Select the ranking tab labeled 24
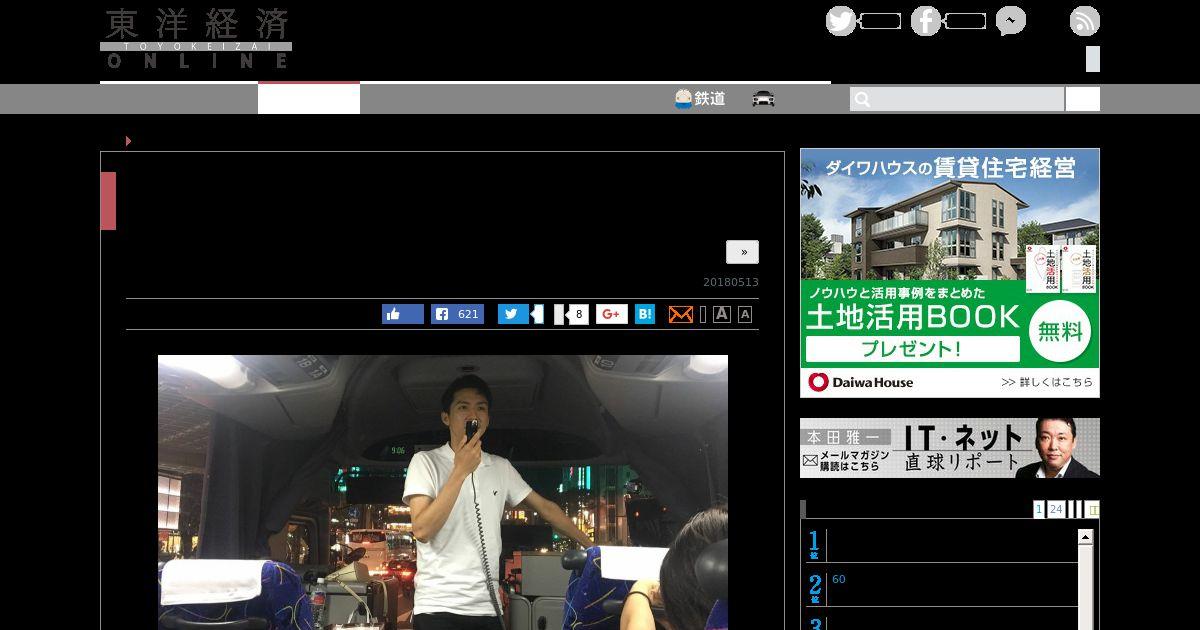The width and height of the screenshot is (1200, 630). pyautogui.click(x=1056, y=509)
